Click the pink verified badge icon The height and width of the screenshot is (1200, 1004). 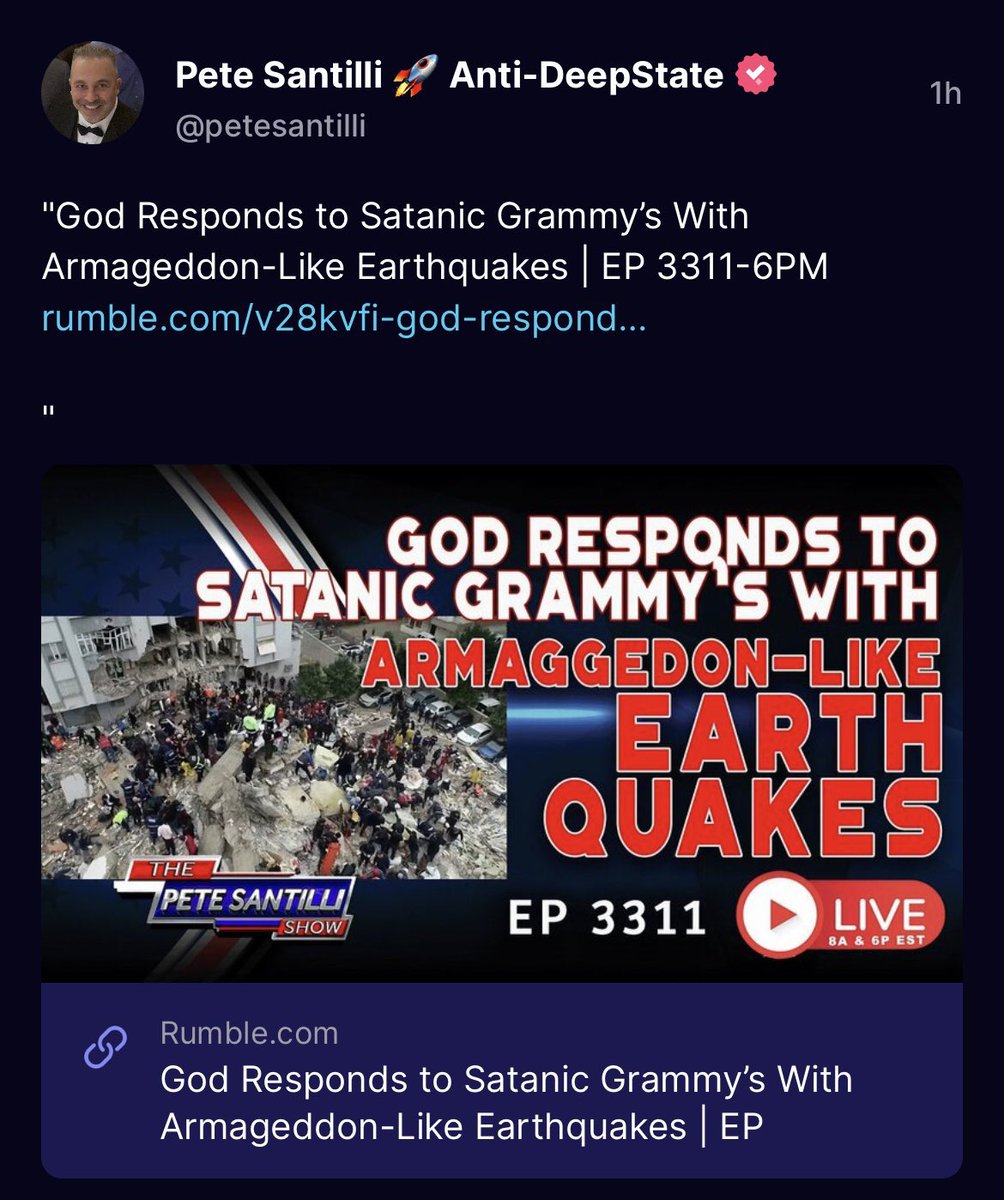click(x=757, y=75)
